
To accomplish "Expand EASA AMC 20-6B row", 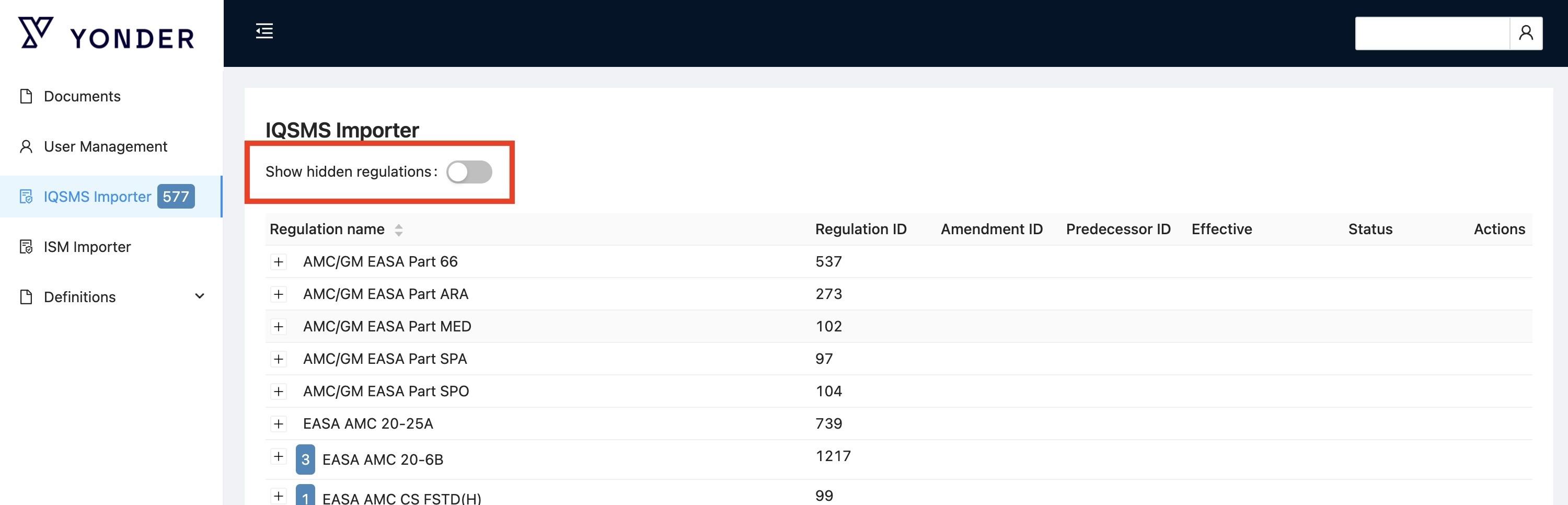I will (x=278, y=456).
